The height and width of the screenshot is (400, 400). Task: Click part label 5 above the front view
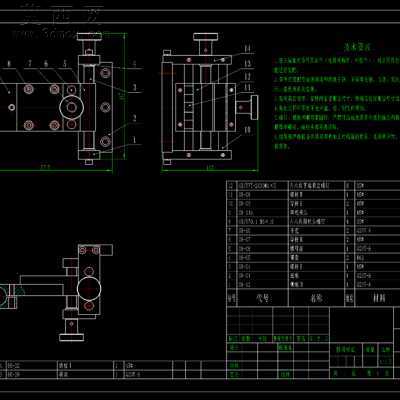[x=65, y=63]
